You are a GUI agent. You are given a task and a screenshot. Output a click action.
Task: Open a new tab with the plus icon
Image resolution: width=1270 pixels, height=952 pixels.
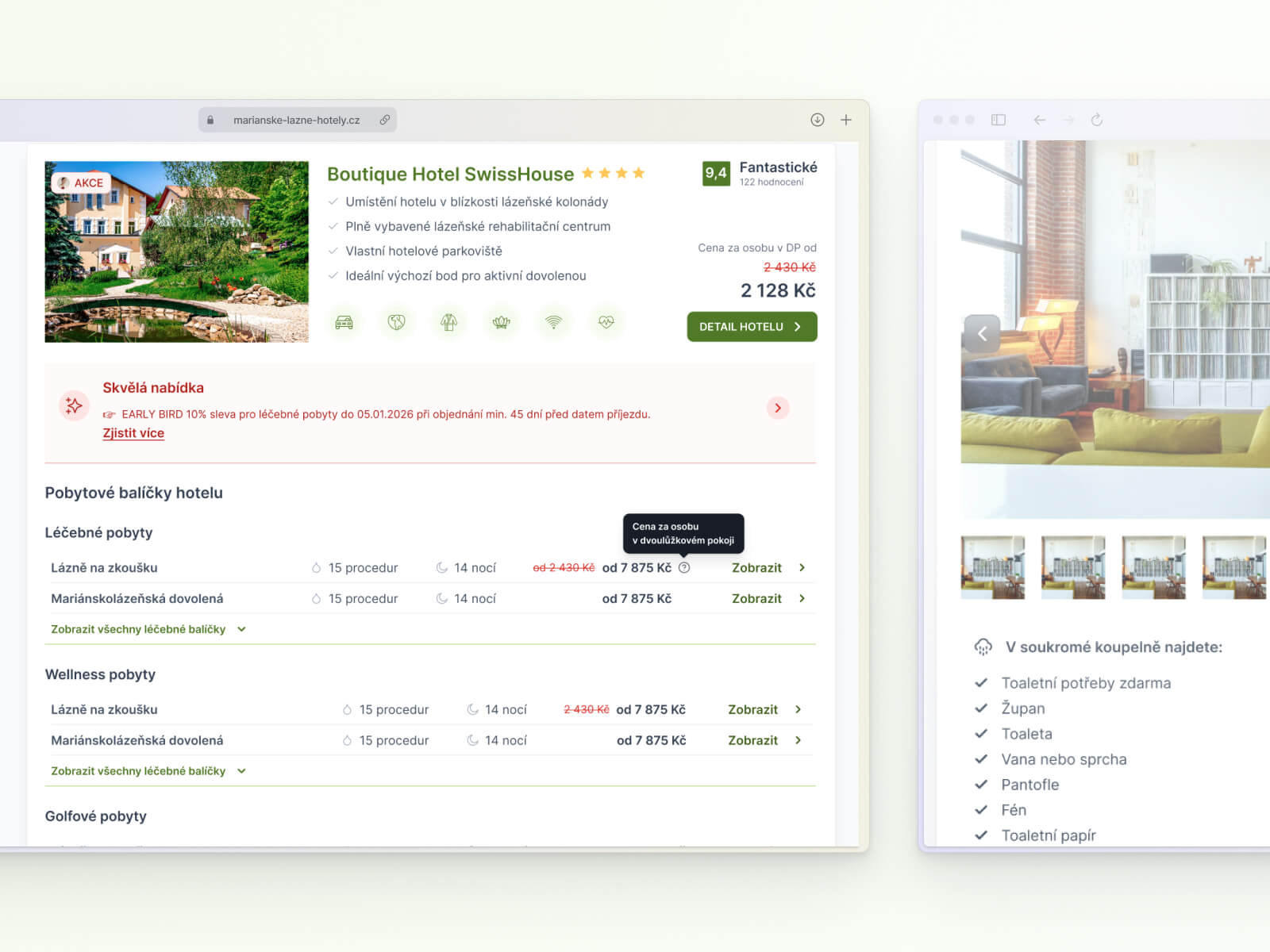tap(846, 120)
